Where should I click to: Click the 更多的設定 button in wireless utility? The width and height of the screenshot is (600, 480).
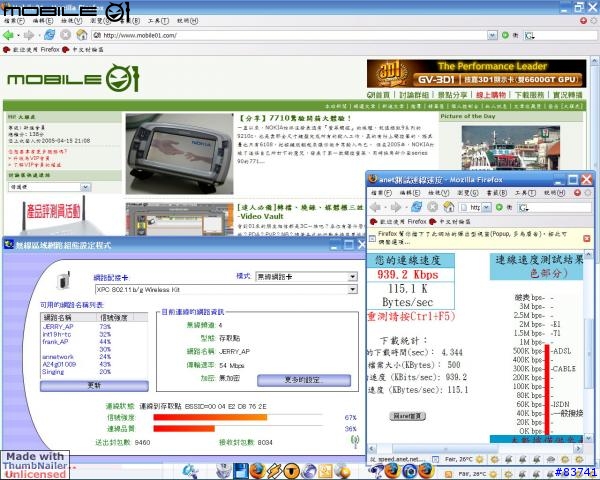coord(303,380)
